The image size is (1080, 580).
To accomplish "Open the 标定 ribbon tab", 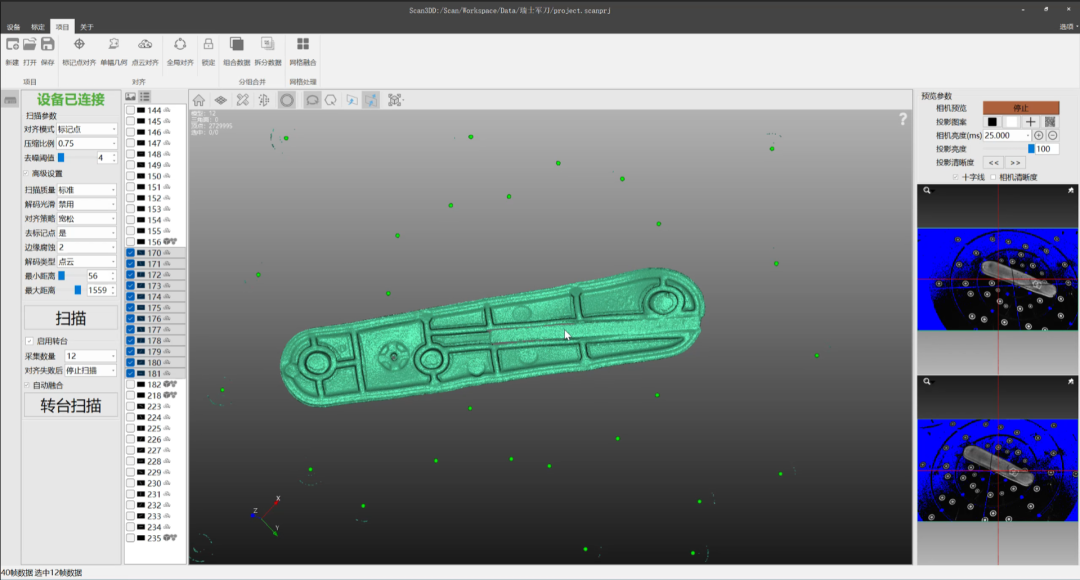I will click(x=38, y=27).
